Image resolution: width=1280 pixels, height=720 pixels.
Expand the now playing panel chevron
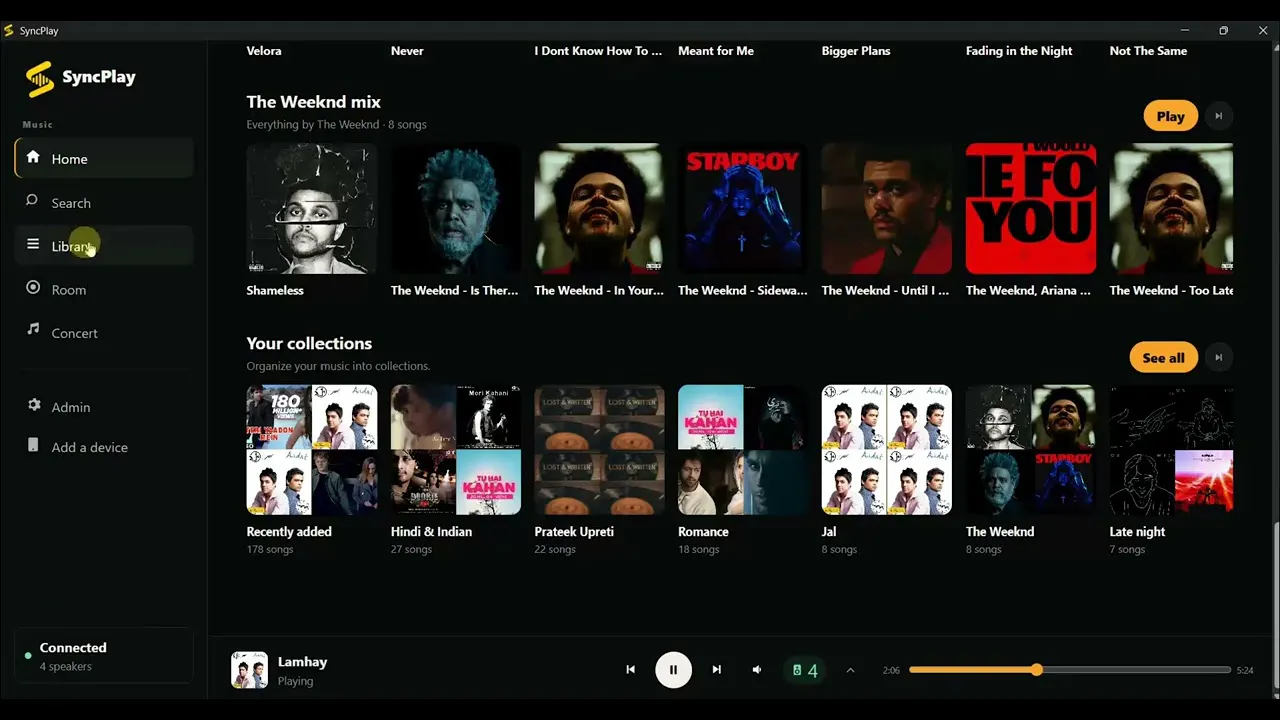pyautogui.click(x=850, y=670)
